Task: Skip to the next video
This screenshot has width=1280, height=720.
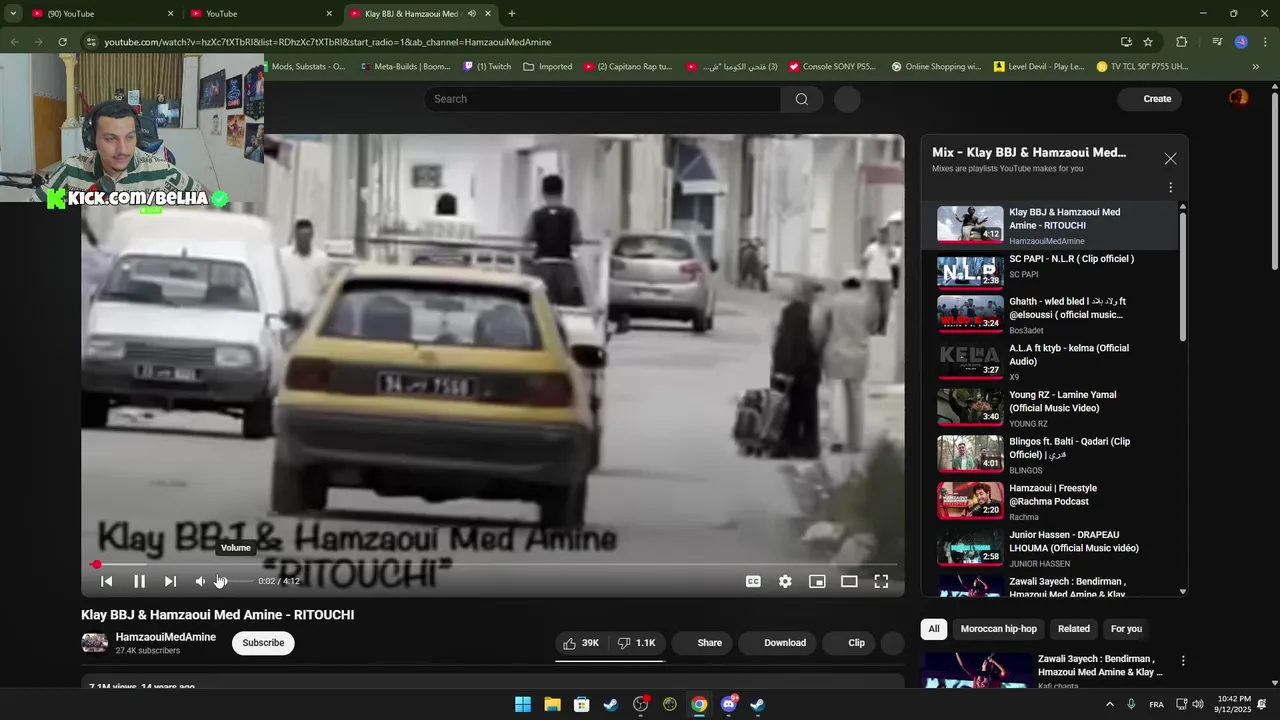Action: (170, 581)
